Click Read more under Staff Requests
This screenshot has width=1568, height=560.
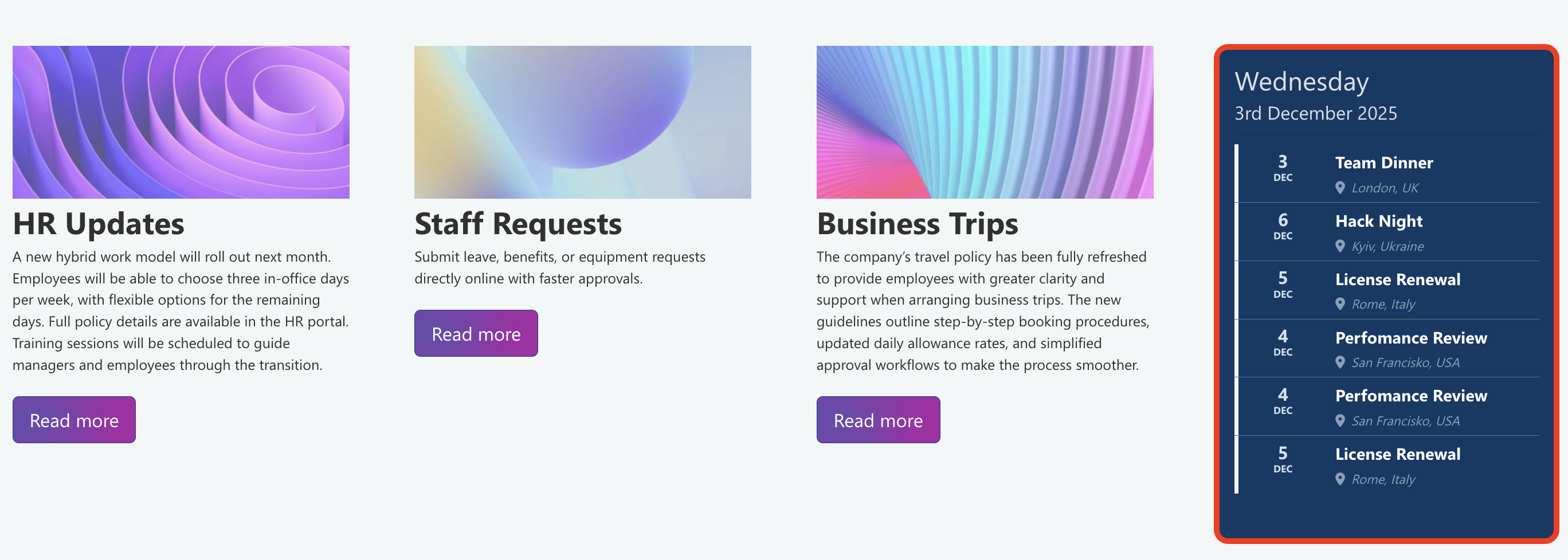[476, 333]
